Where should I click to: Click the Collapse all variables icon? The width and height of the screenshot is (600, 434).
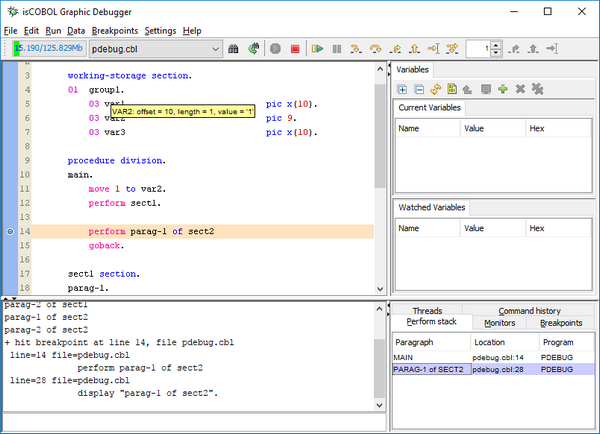coord(419,89)
